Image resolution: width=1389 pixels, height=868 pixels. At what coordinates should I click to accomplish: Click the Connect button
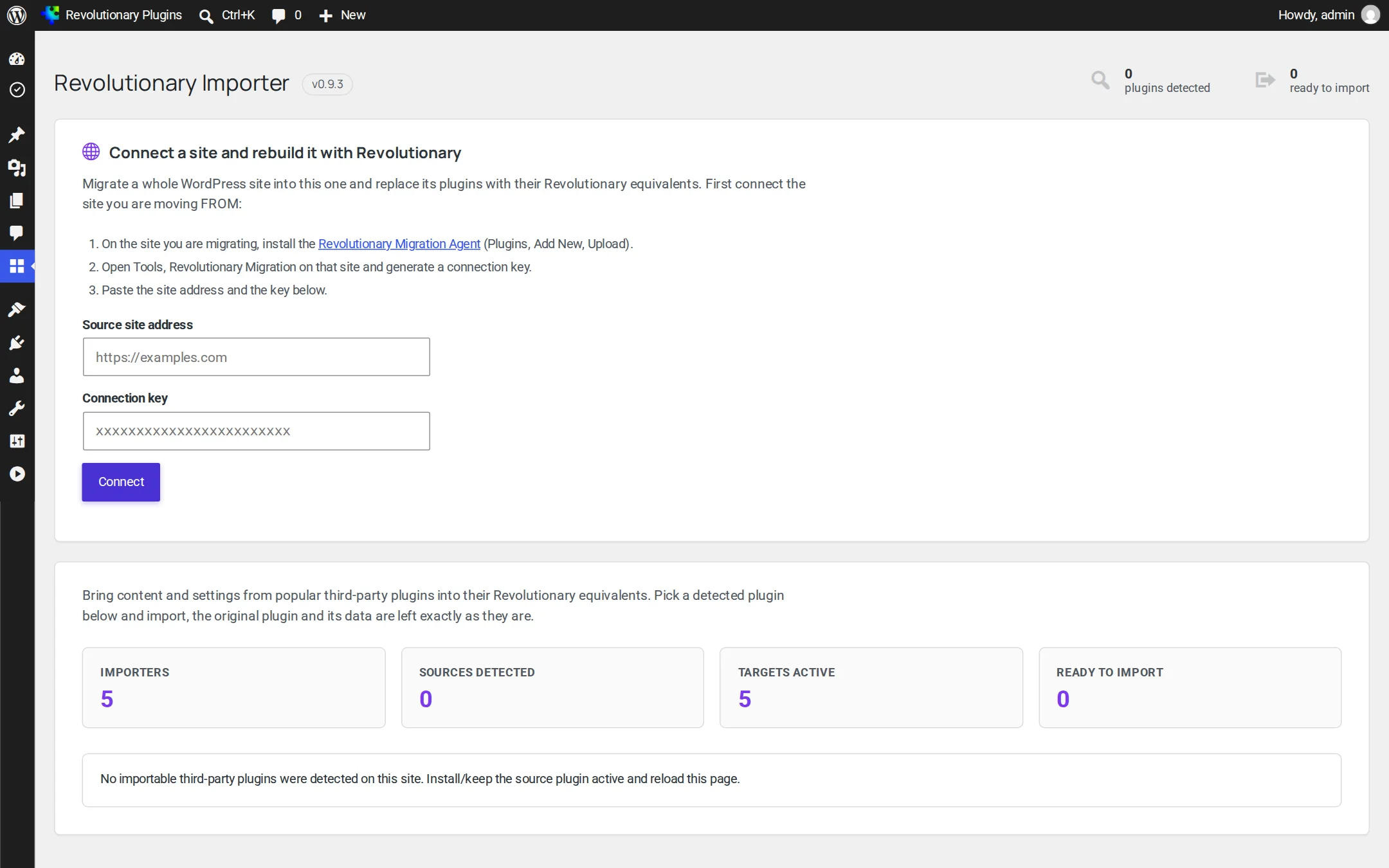[121, 482]
